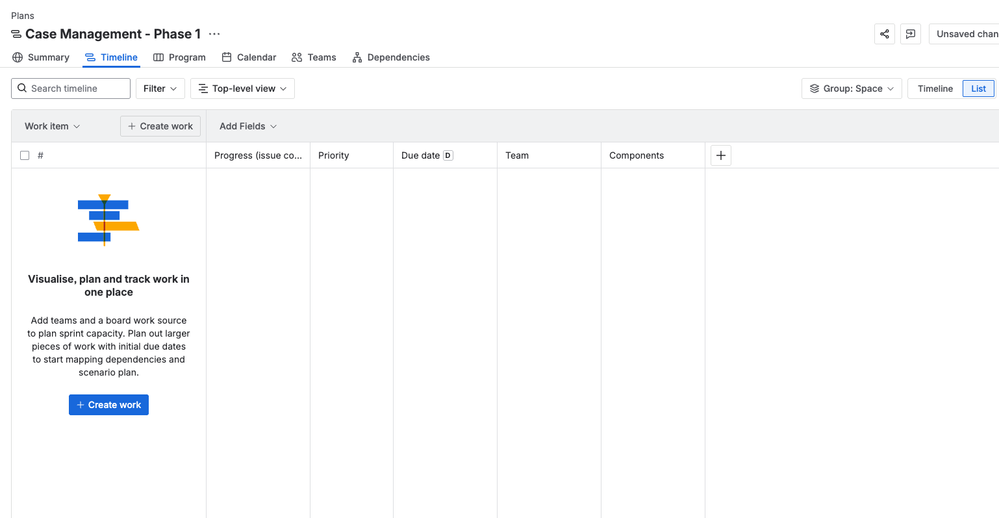
Task: Click the # column header
Action: 40,155
